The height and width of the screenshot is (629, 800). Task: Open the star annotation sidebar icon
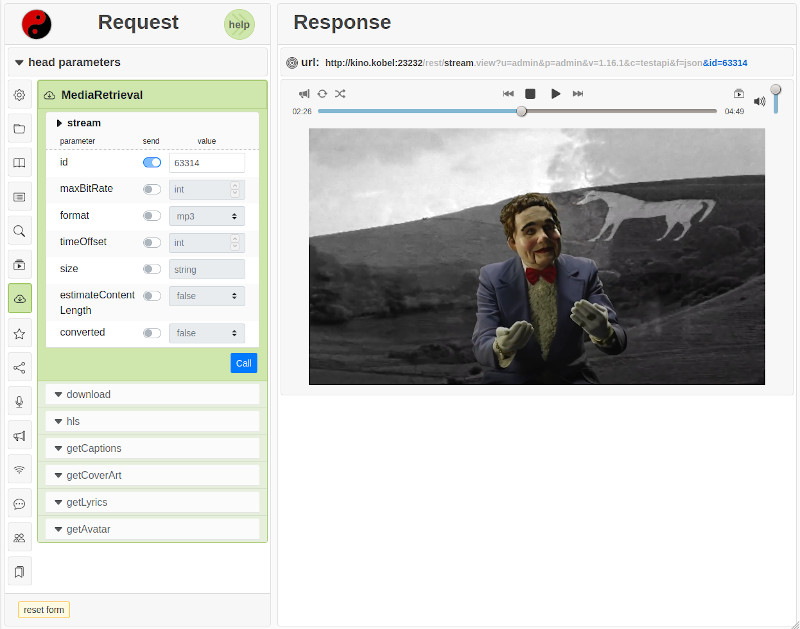19,334
